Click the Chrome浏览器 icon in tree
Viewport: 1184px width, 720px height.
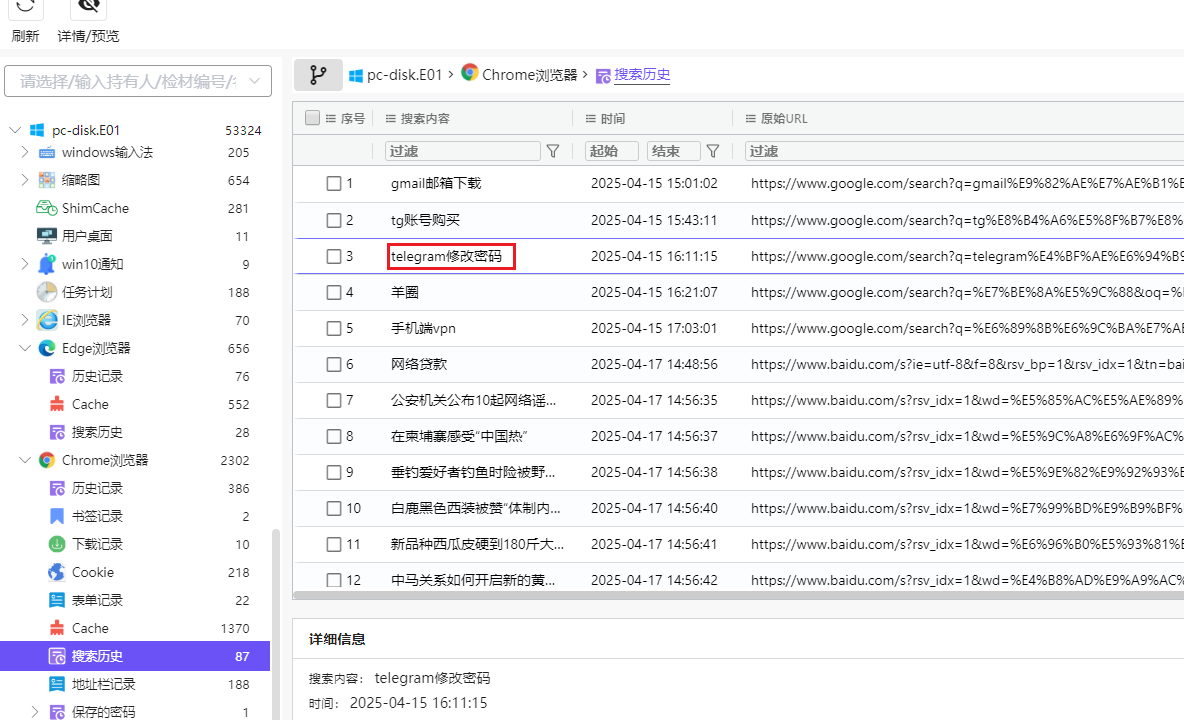47,460
